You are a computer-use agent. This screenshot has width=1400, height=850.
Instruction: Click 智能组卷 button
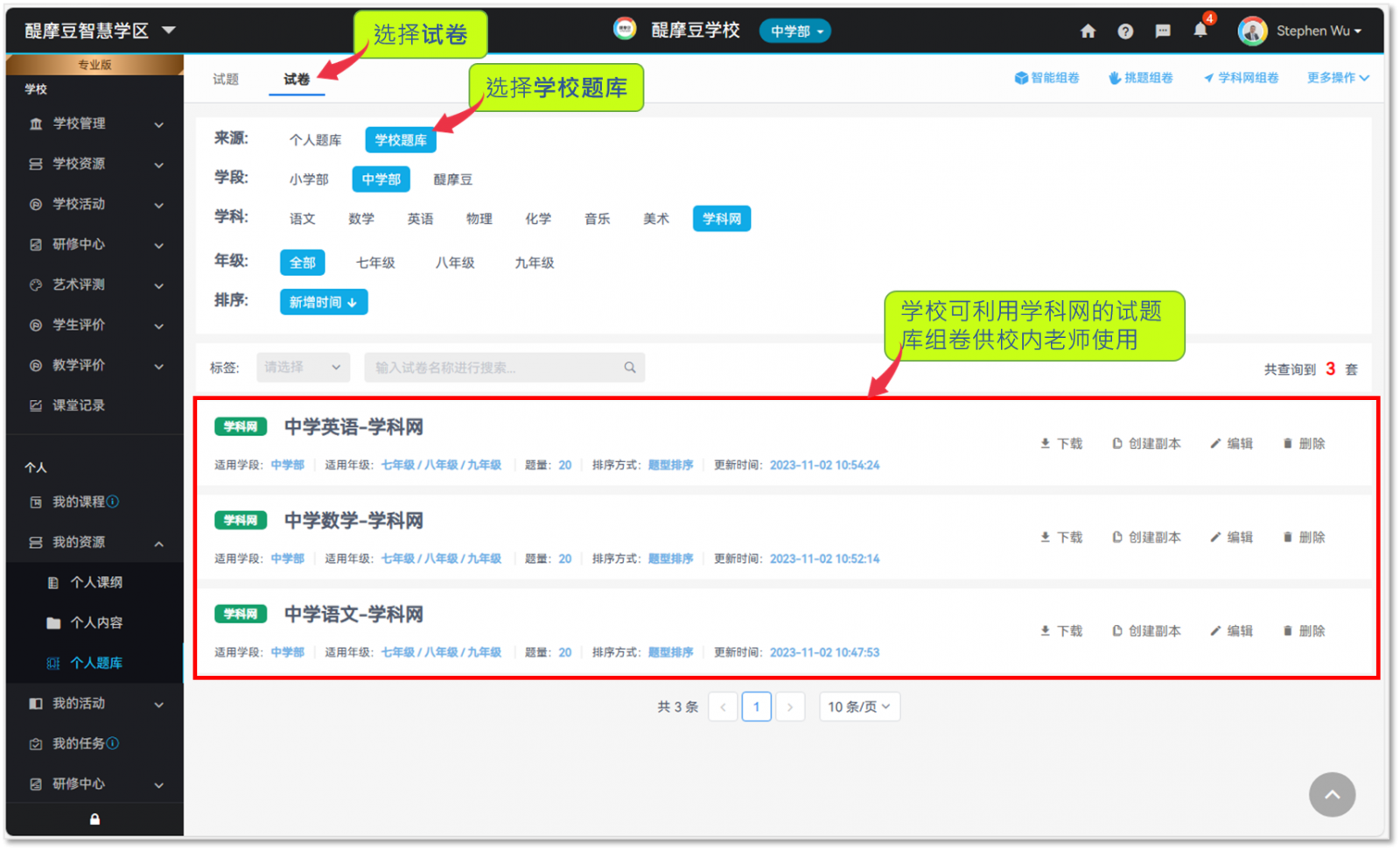(1046, 78)
